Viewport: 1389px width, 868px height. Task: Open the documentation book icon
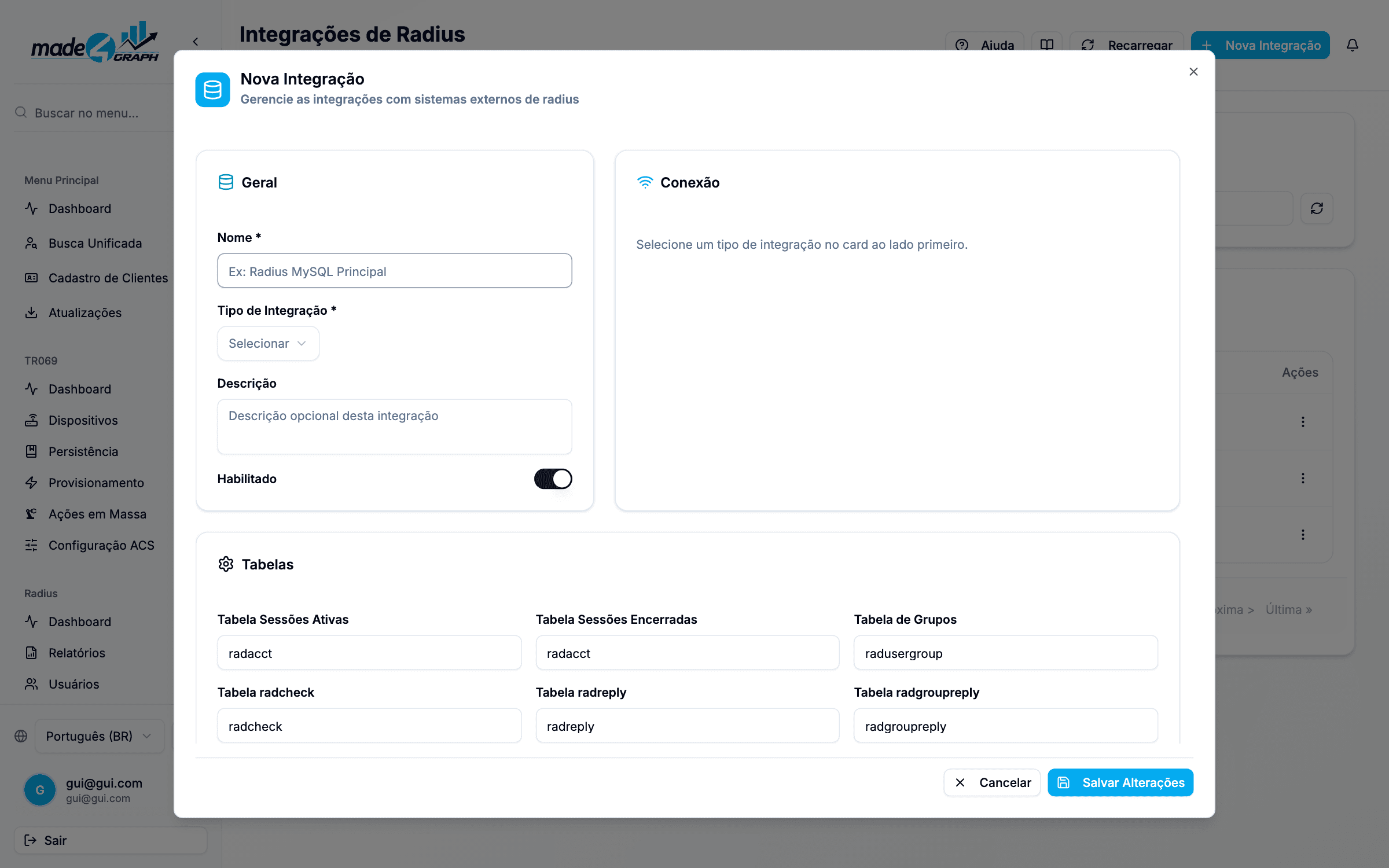coord(1046,45)
